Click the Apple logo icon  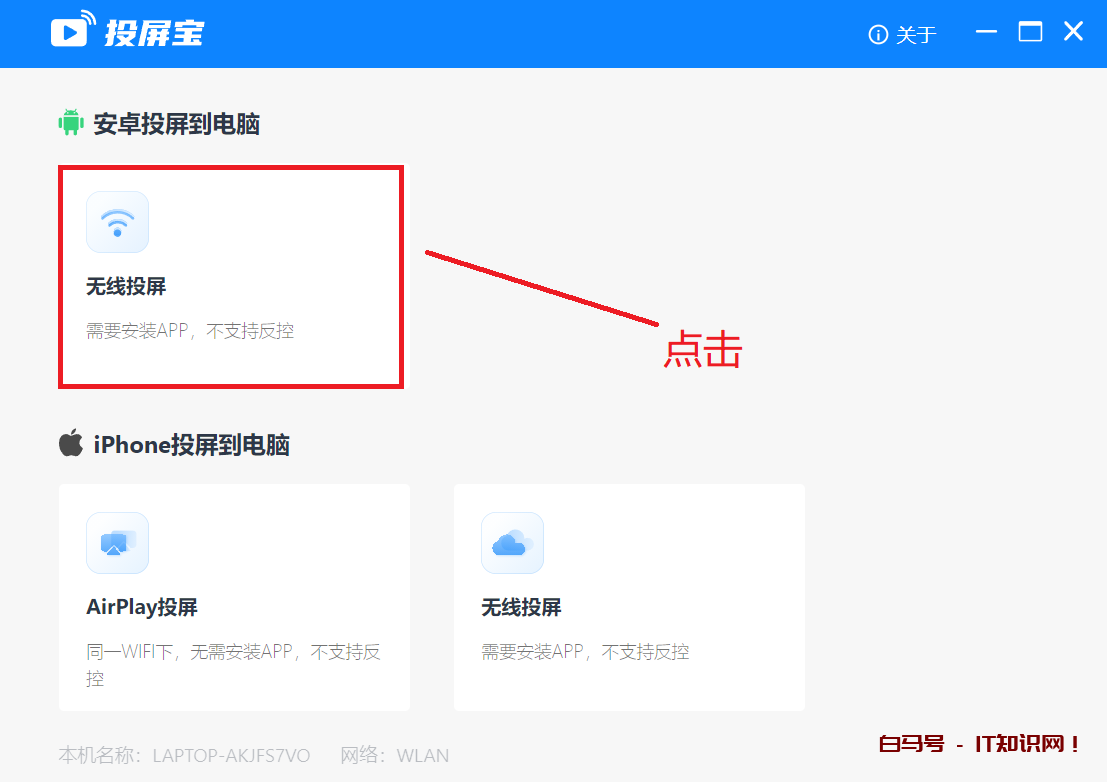70,444
